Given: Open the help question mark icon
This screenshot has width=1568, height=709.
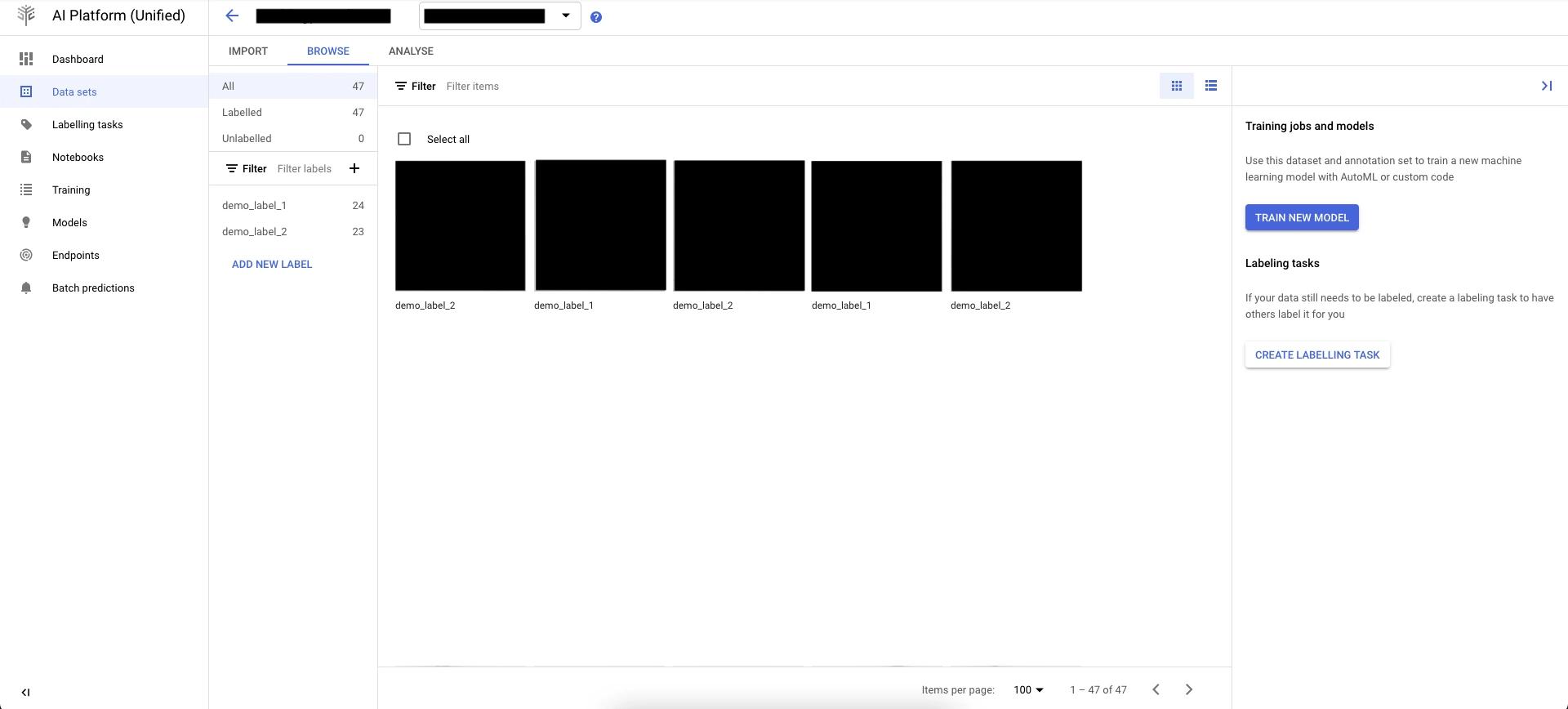Looking at the screenshot, I should click(x=596, y=17).
